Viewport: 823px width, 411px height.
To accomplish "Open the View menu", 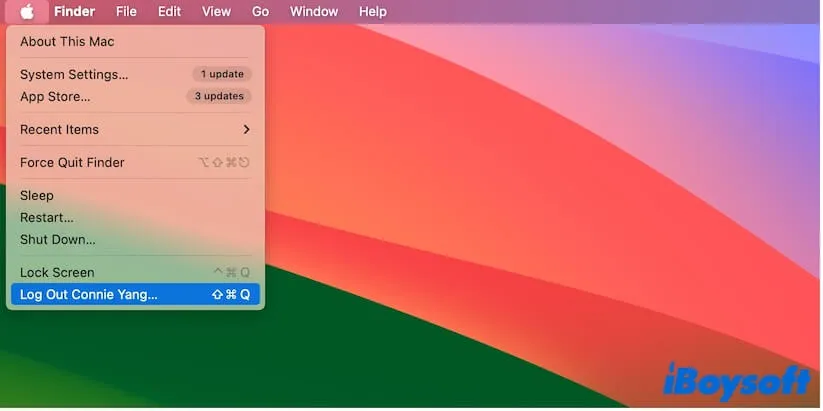I will pos(216,12).
